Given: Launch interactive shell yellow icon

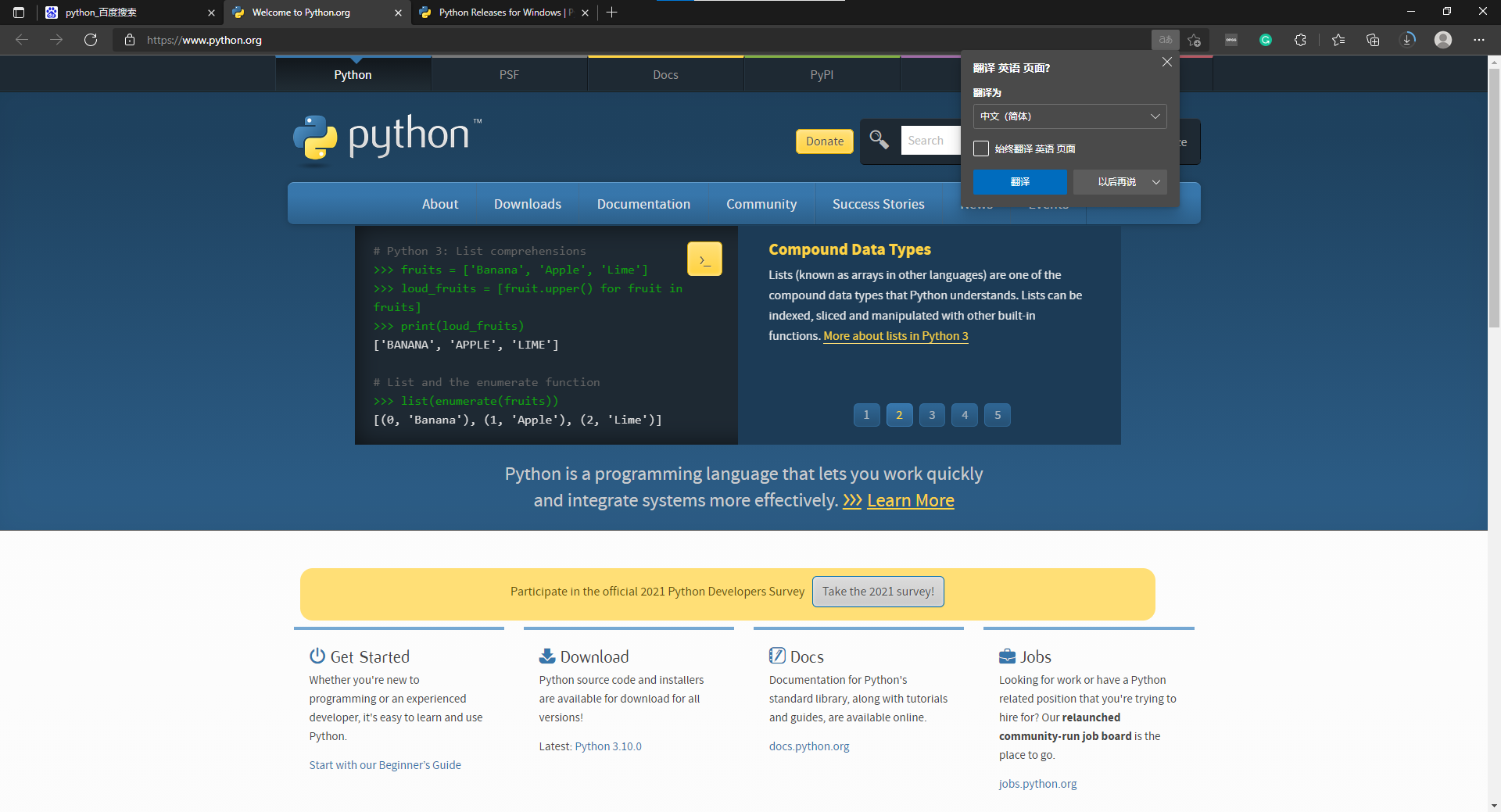Looking at the screenshot, I should coord(704,259).
